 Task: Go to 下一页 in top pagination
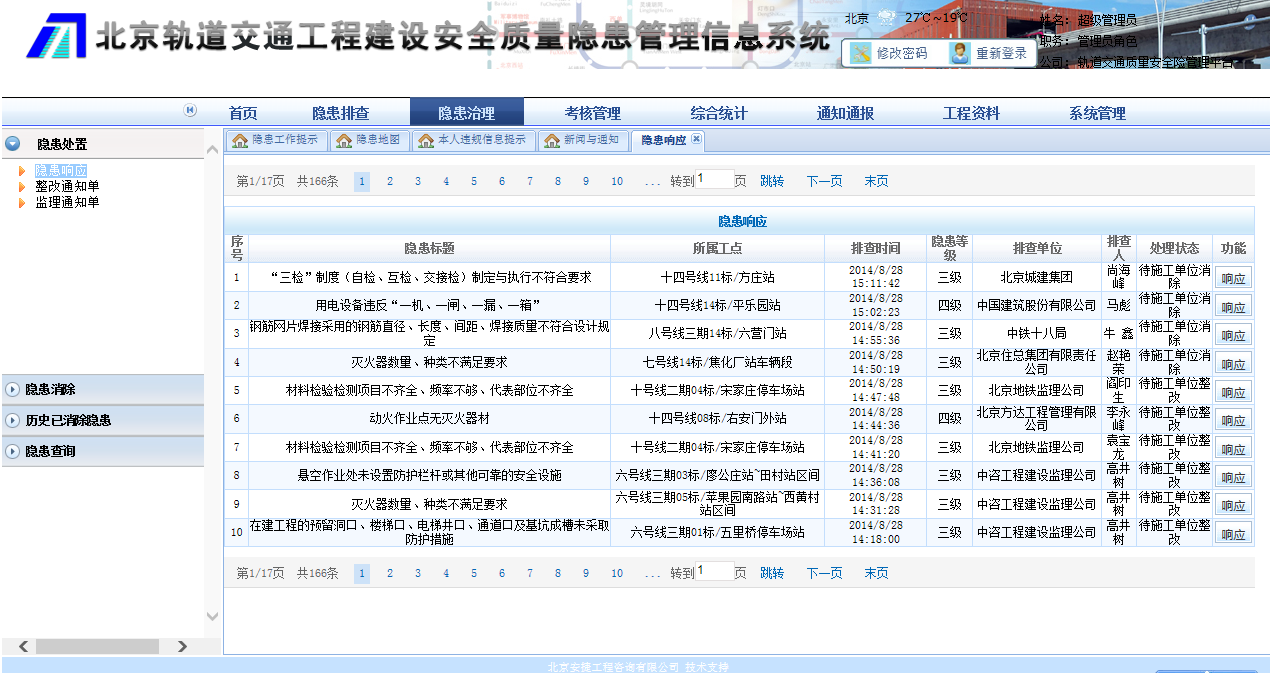(824, 181)
